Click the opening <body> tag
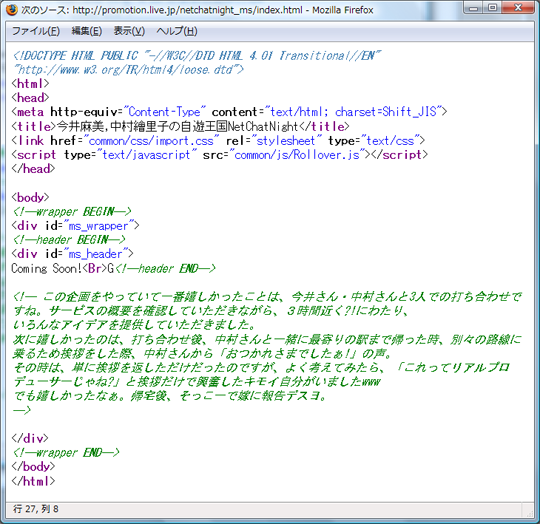The height and width of the screenshot is (524, 540). pyautogui.click(x=30, y=198)
